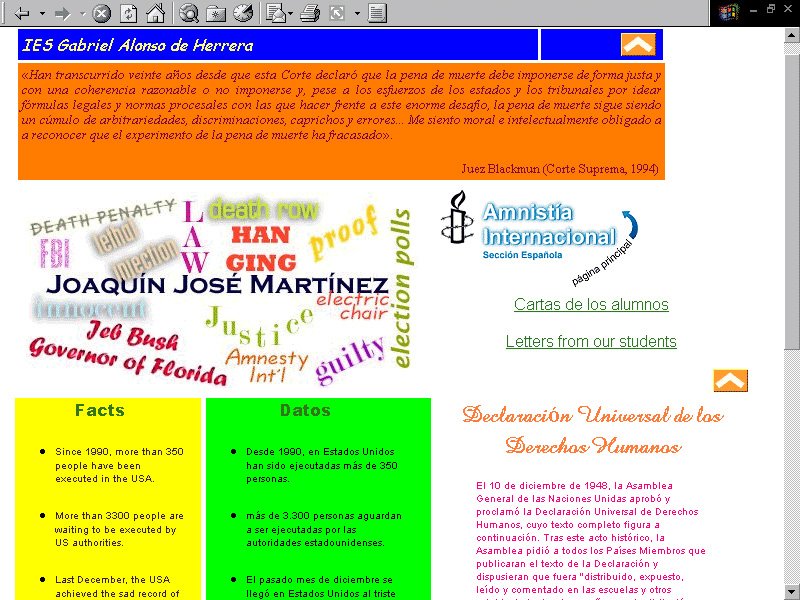800x600 pixels.
Task: Click the Juez Blackmun (Corte Suprema, 1994) attribution
Action: 560,169
